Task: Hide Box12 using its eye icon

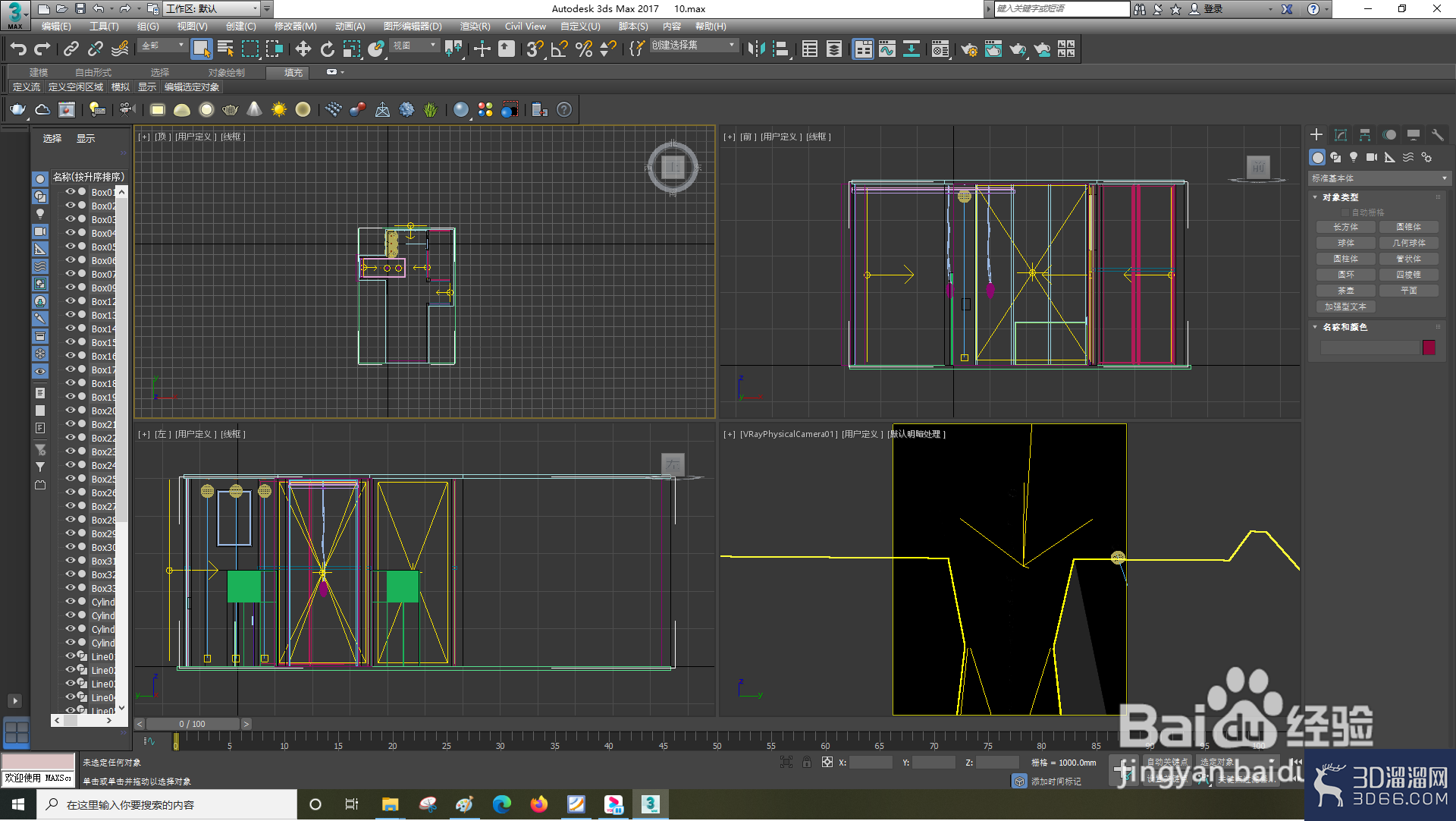Action: pos(70,301)
